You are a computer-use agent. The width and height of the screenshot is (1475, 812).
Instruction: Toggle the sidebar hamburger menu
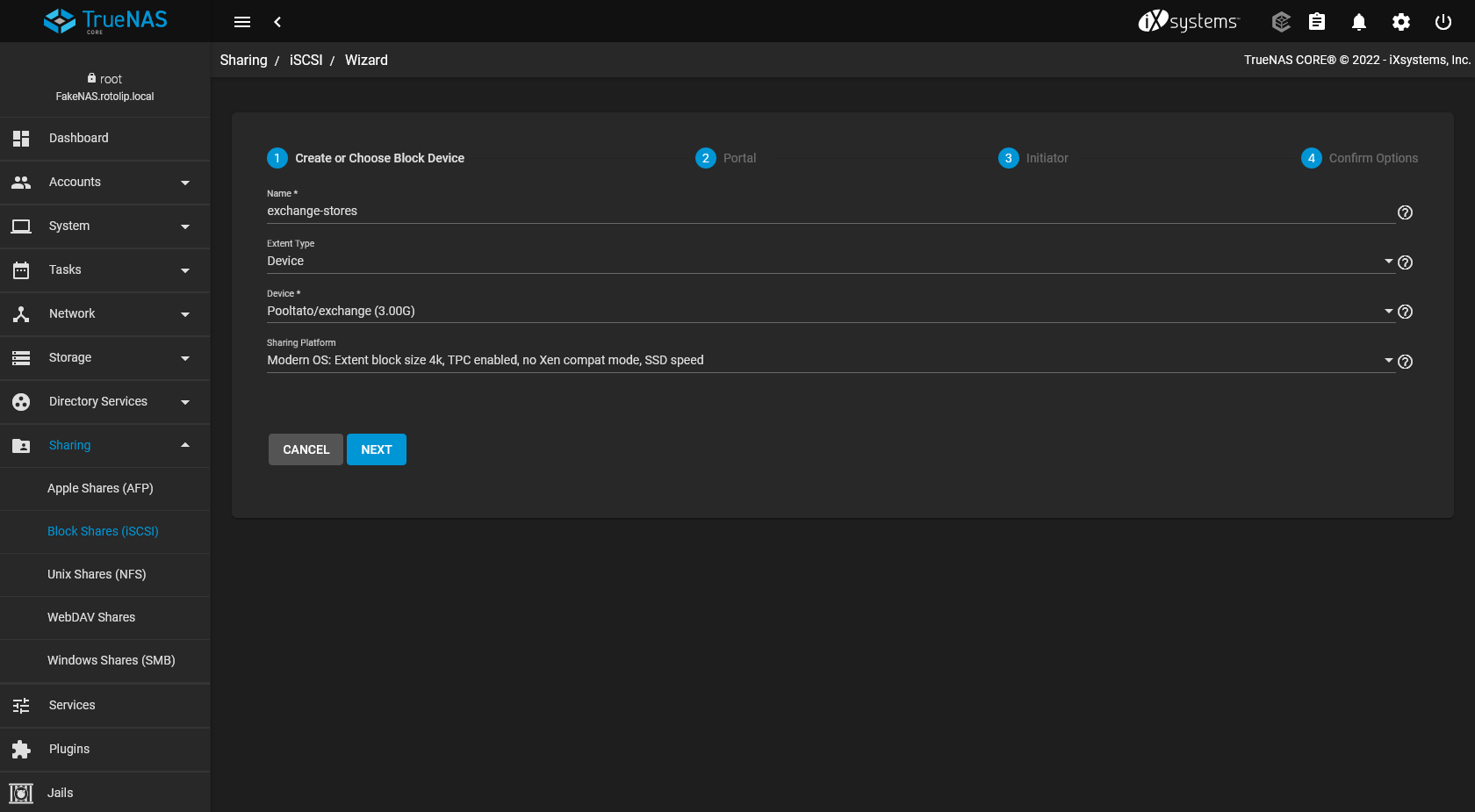(242, 21)
